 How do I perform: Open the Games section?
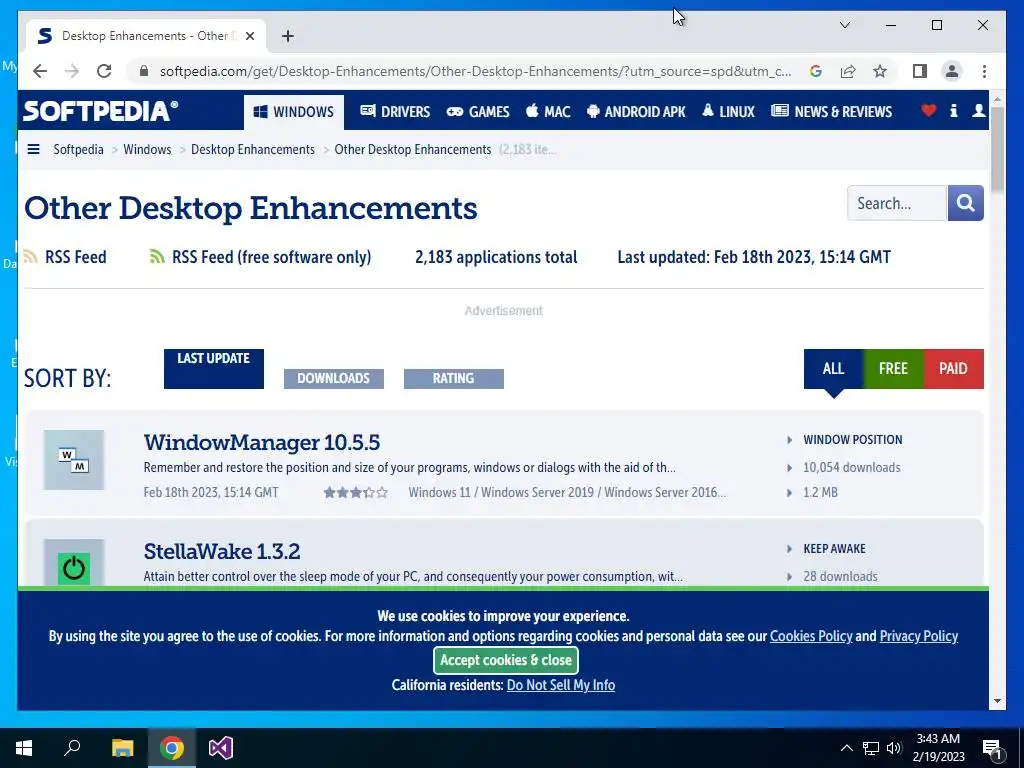click(x=478, y=112)
